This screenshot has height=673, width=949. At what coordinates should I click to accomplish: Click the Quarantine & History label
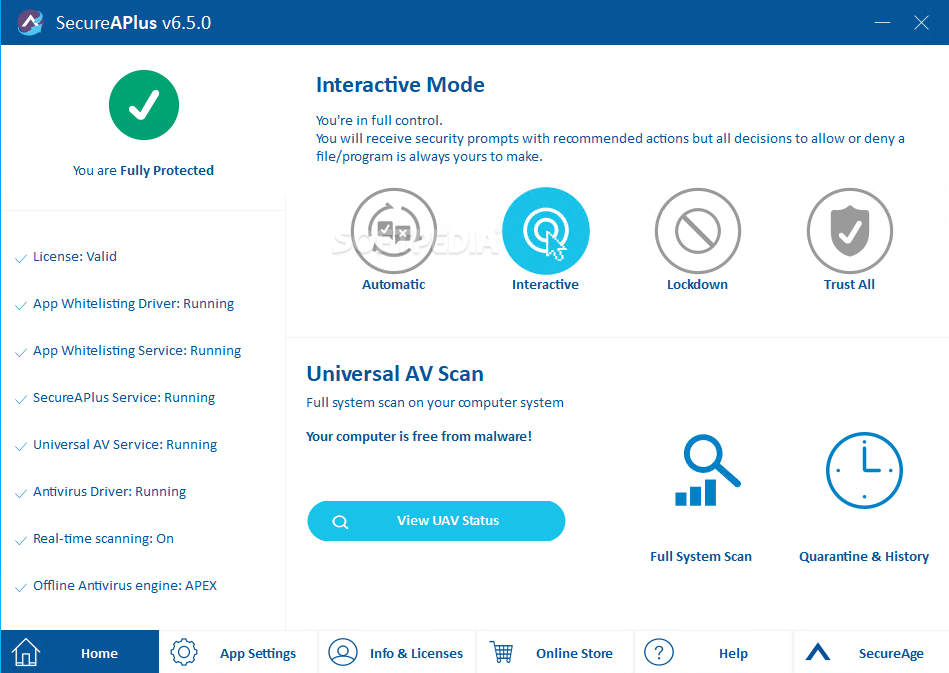pos(864,556)
